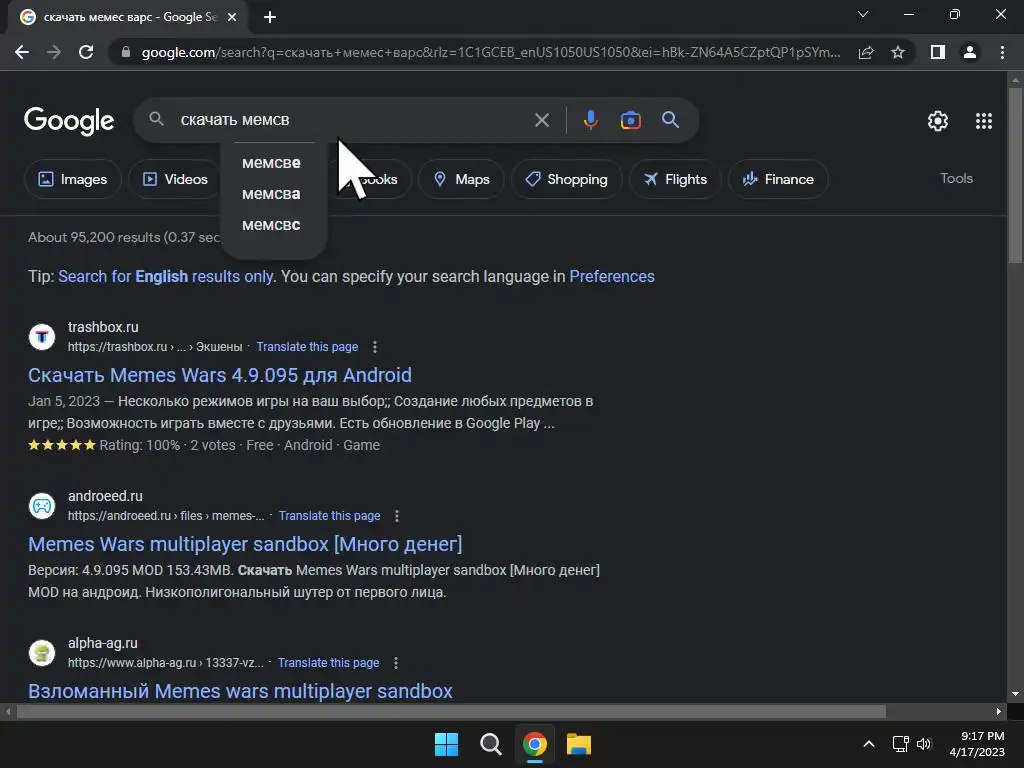
Task: Open Google quick settings gear
Action: click(x=938, y=121)
